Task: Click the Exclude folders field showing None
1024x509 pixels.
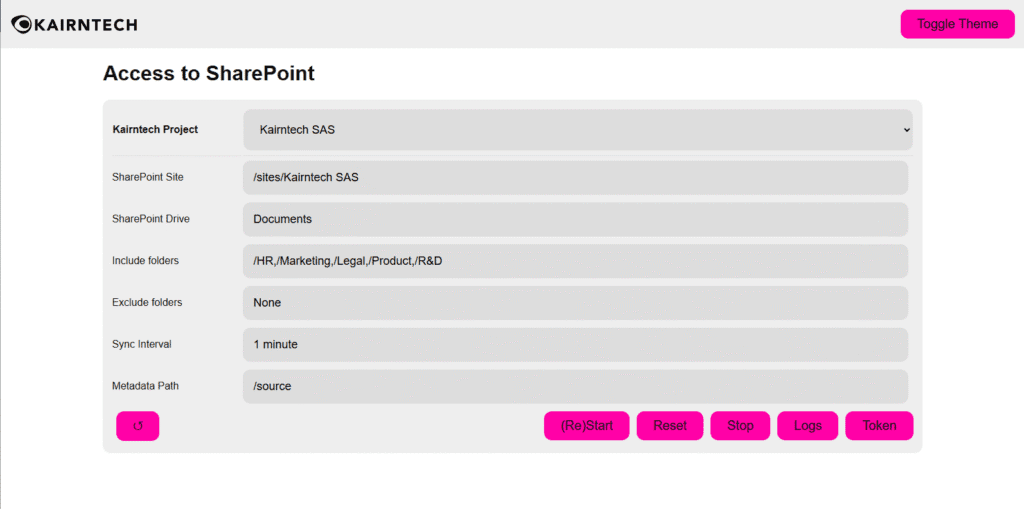Action: tap(575, 303)
